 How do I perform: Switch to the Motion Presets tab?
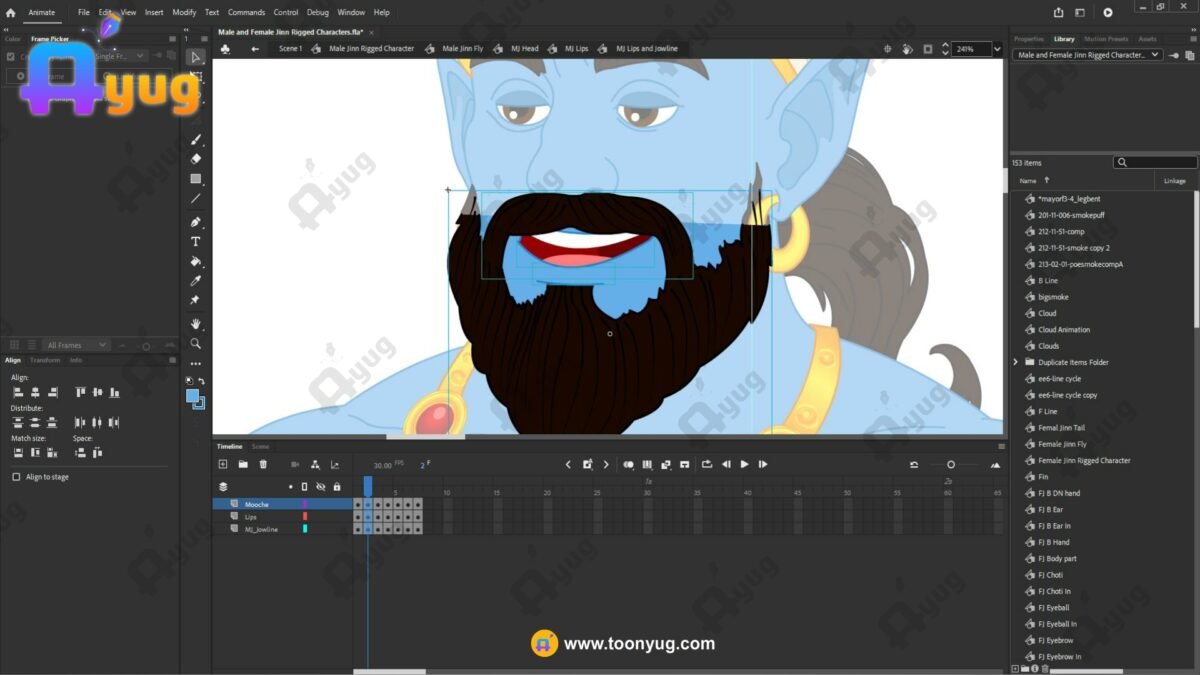(1106, 39)
